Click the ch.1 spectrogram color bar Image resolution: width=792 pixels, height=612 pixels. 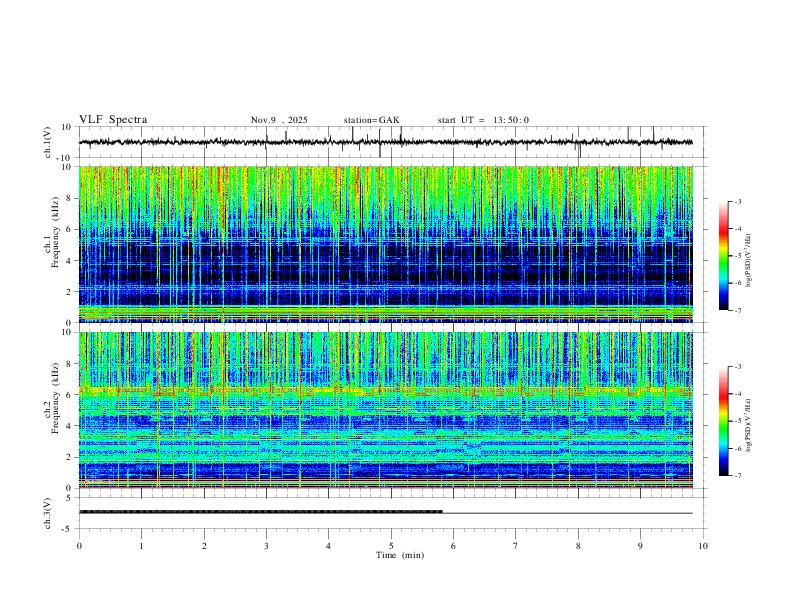click(x=723, y=256)
